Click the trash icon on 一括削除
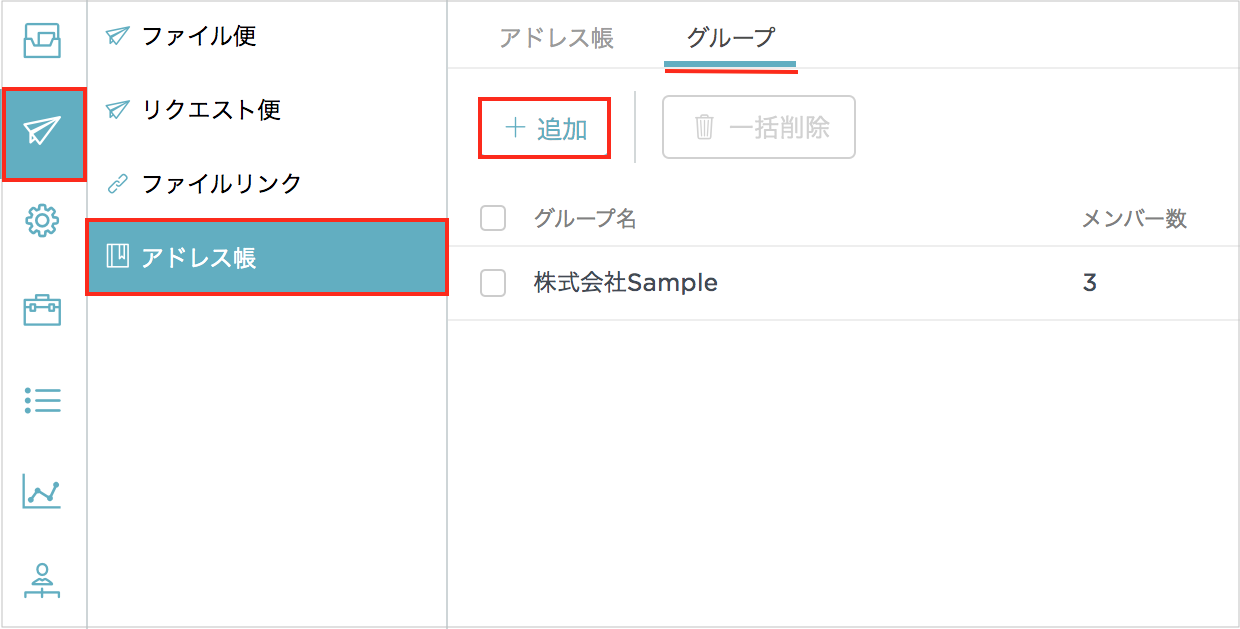This screenshot has width=1240, height=629. click(705, 128)
